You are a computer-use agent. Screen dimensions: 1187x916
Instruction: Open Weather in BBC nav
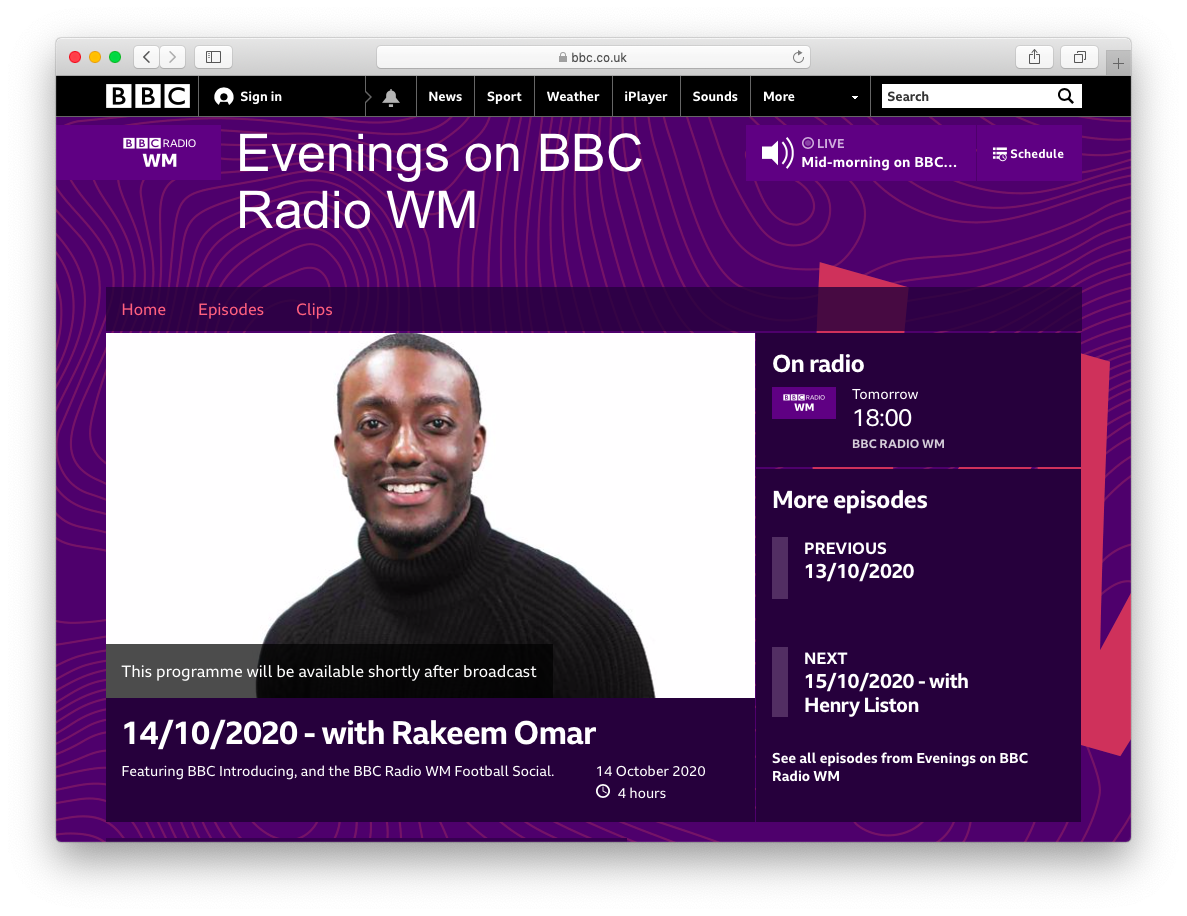pyautogui.click(x=573, y=96)
